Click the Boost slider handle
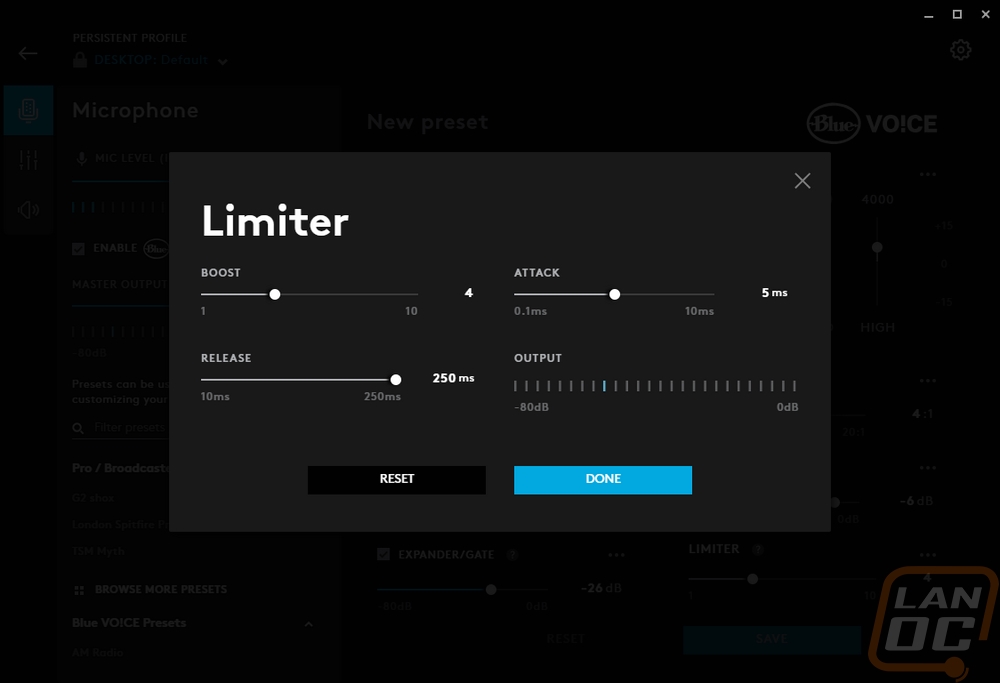This screenshot has width=1000, height=683. (275, 294)
